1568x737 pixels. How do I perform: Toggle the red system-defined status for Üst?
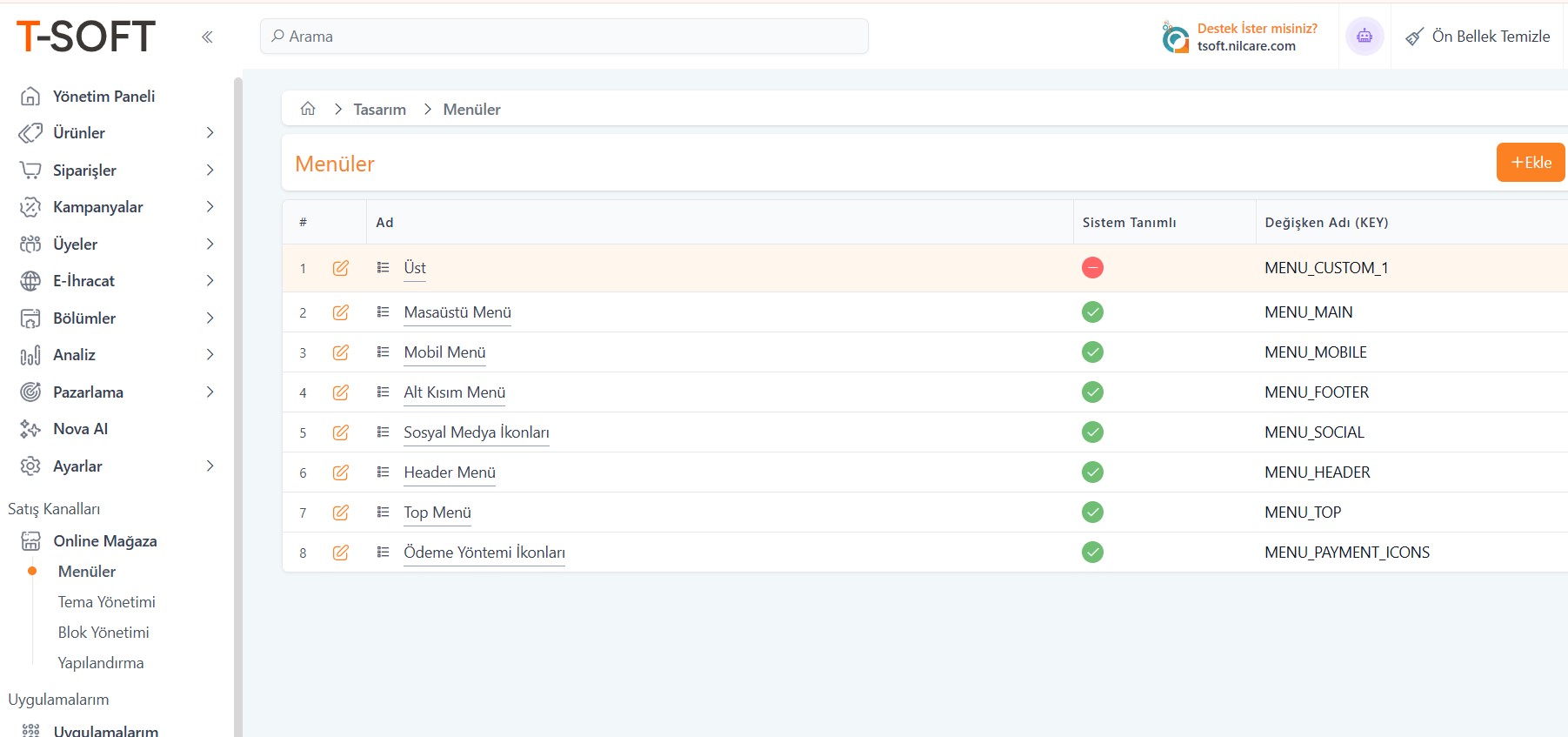click(x=1092, y=268)
